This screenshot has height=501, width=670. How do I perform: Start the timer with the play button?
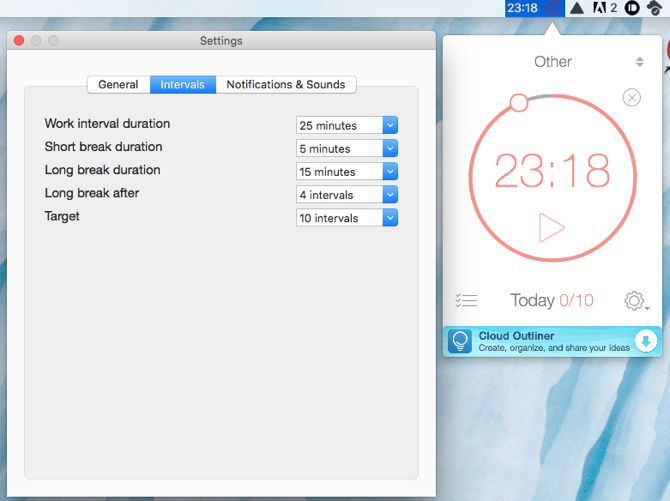[x=551, y=227]
